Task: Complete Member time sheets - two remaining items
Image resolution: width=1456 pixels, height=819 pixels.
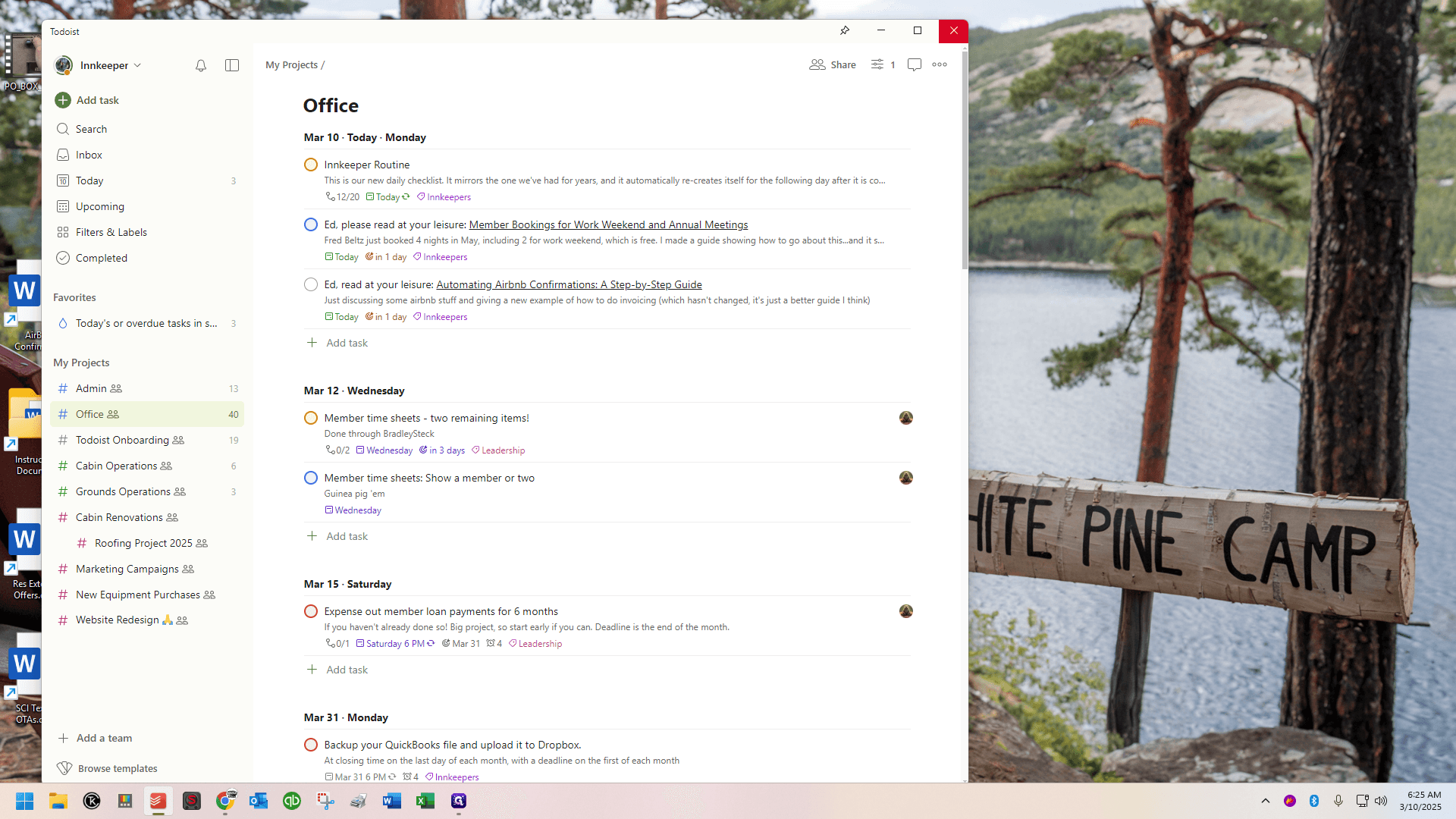Action: click(x=311, y=418)
